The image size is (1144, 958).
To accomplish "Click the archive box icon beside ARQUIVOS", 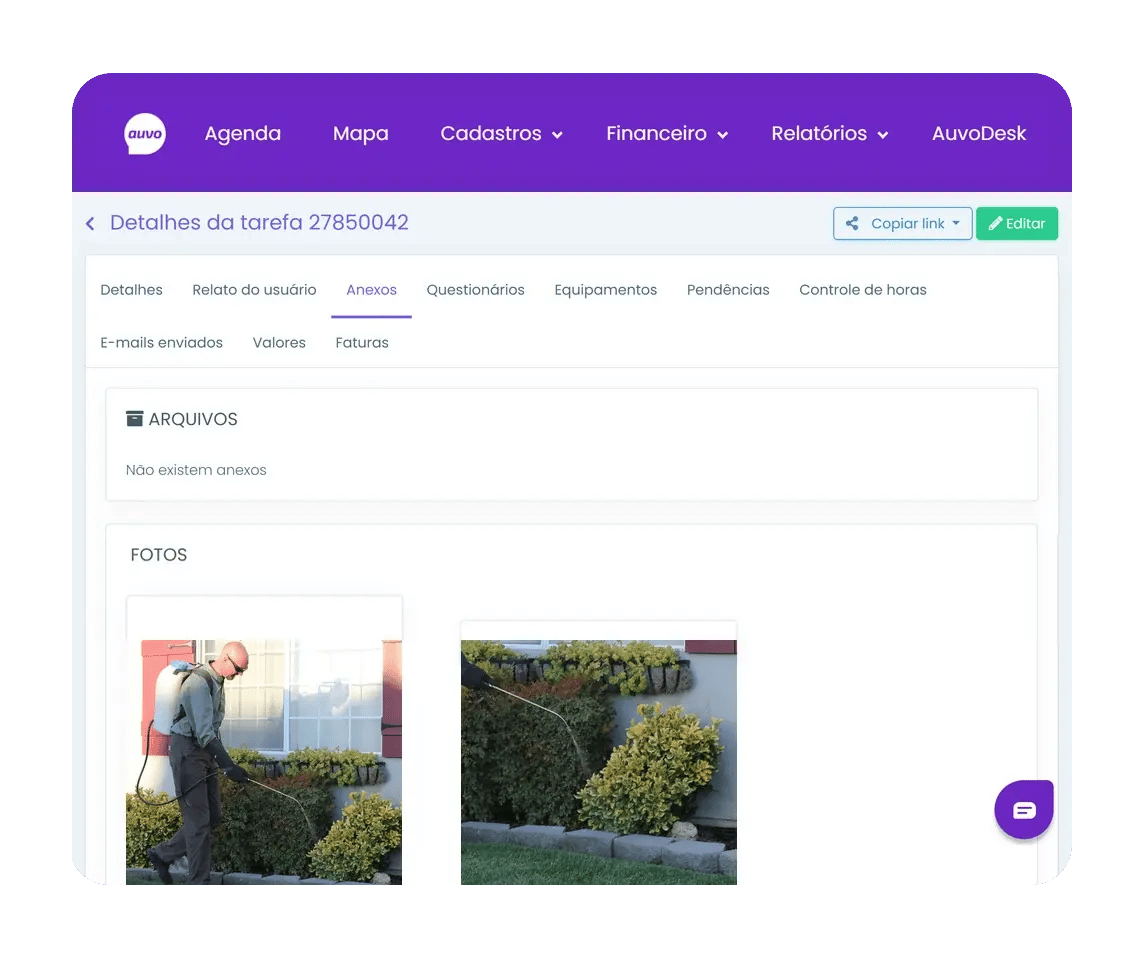I will (x=134, y=419).
